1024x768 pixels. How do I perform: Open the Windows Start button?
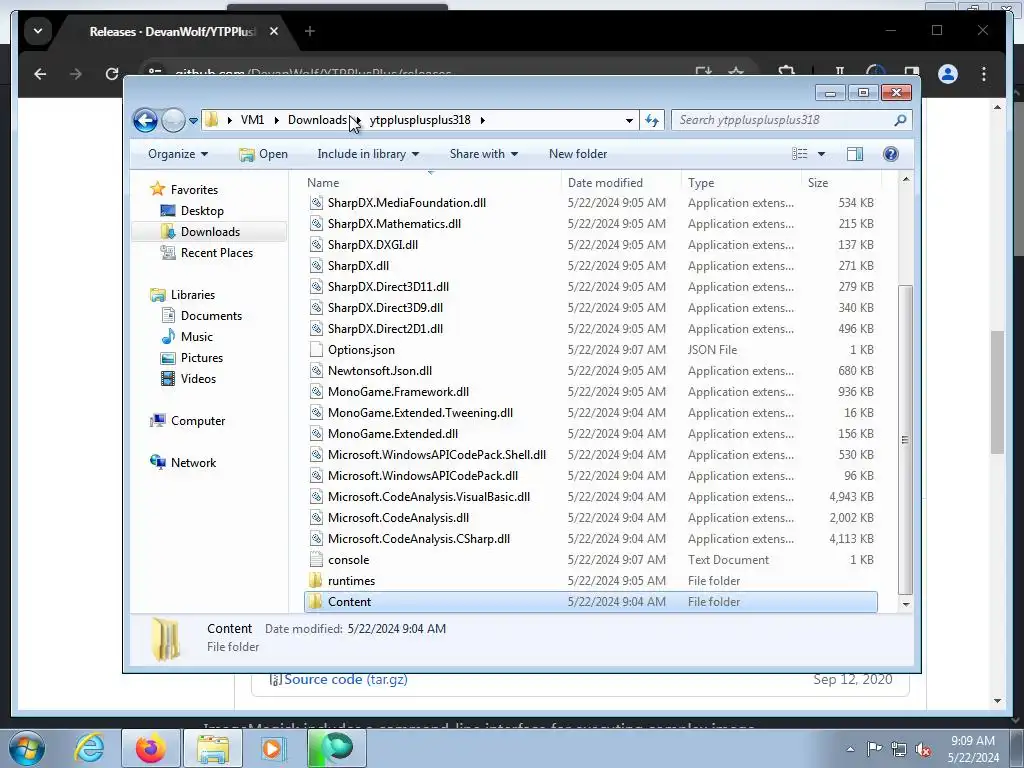point(27,748)
